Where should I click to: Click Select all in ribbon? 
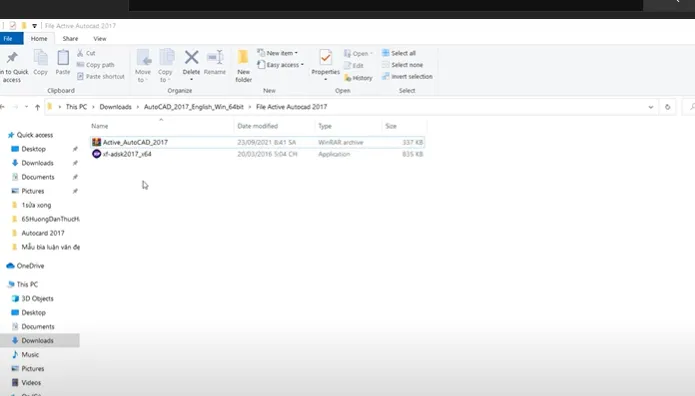(399, 53)
